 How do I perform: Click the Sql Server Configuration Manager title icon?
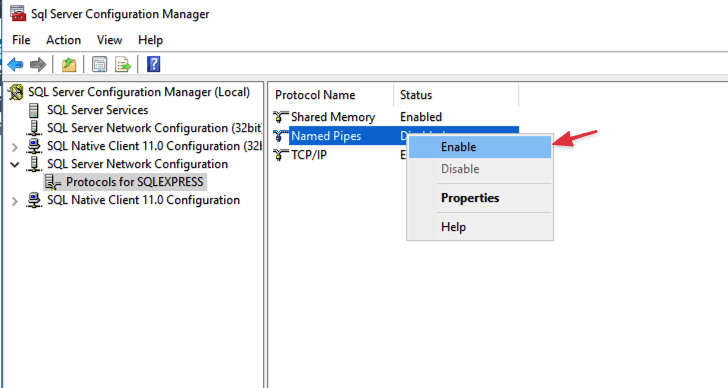click(18, 13)
